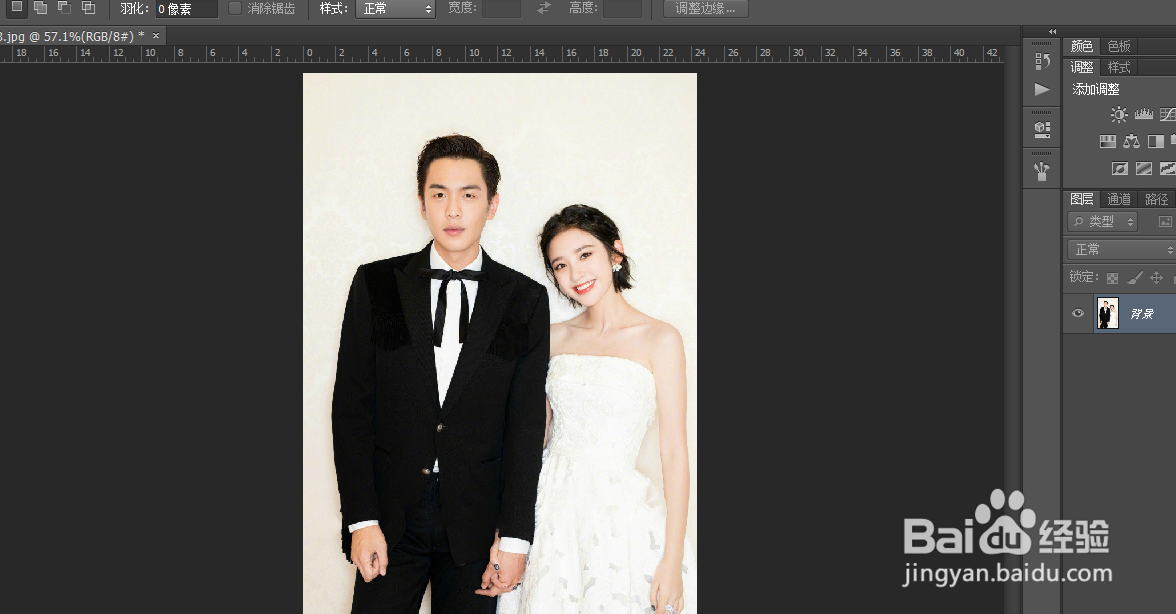This screenshot has height=614, width=1176.
Task: Close the .jpg document tab
Action: pyautogui.click(x=156, y=35)
